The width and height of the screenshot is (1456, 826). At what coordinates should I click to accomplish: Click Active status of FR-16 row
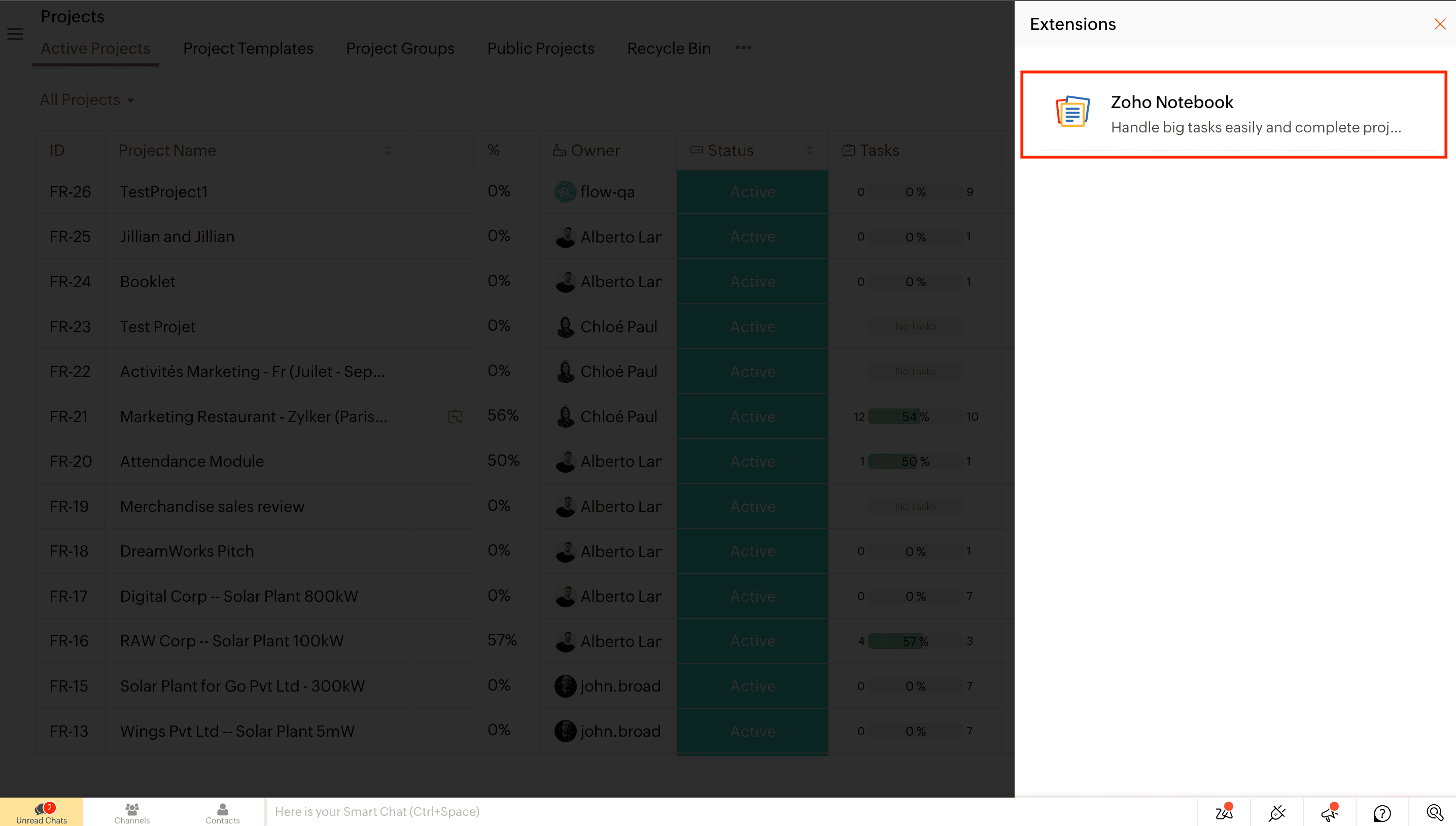(x=752, y=641)
